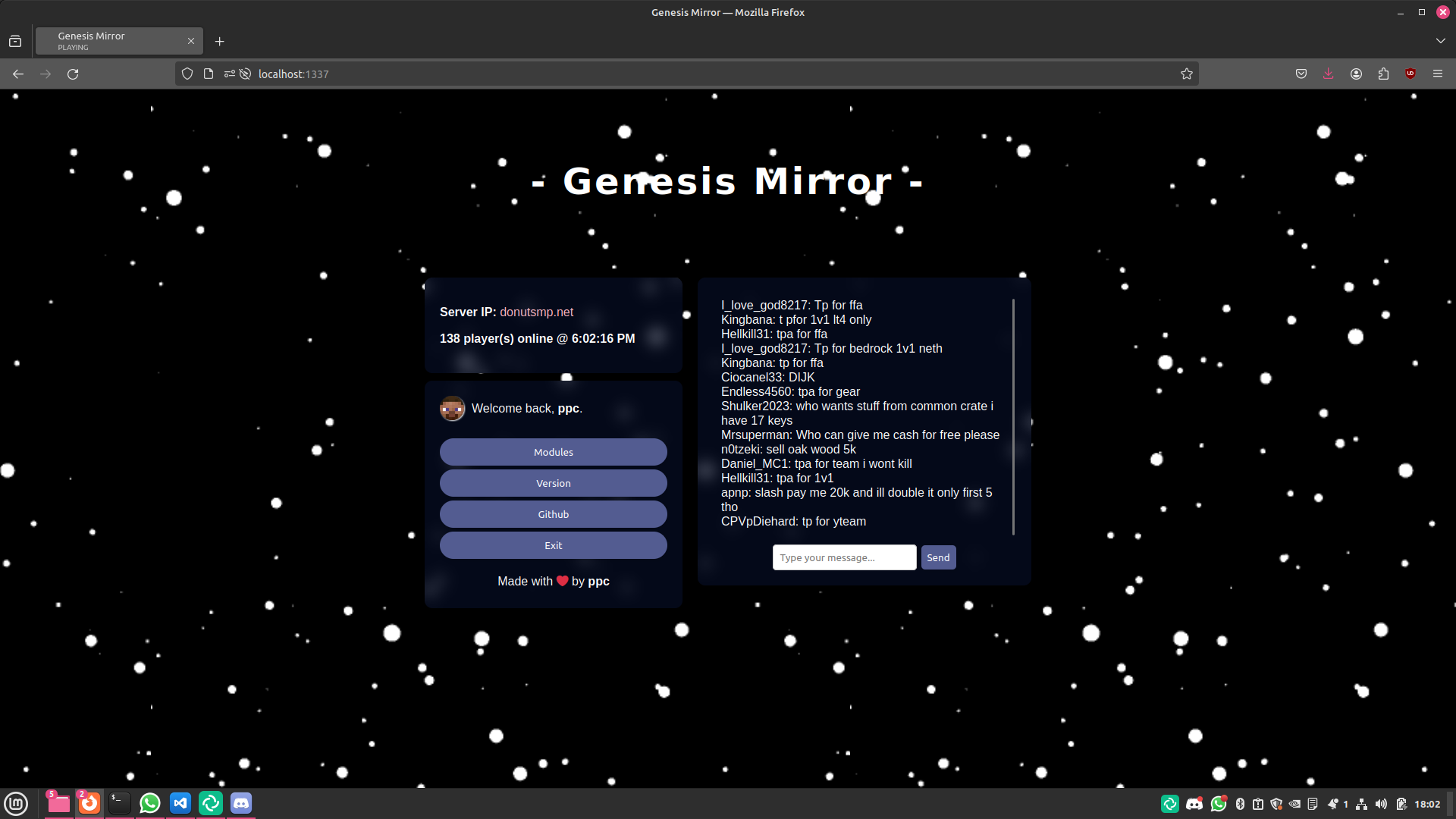
Task: Open the site connection settings dropdown
Action: coord(229,74)
